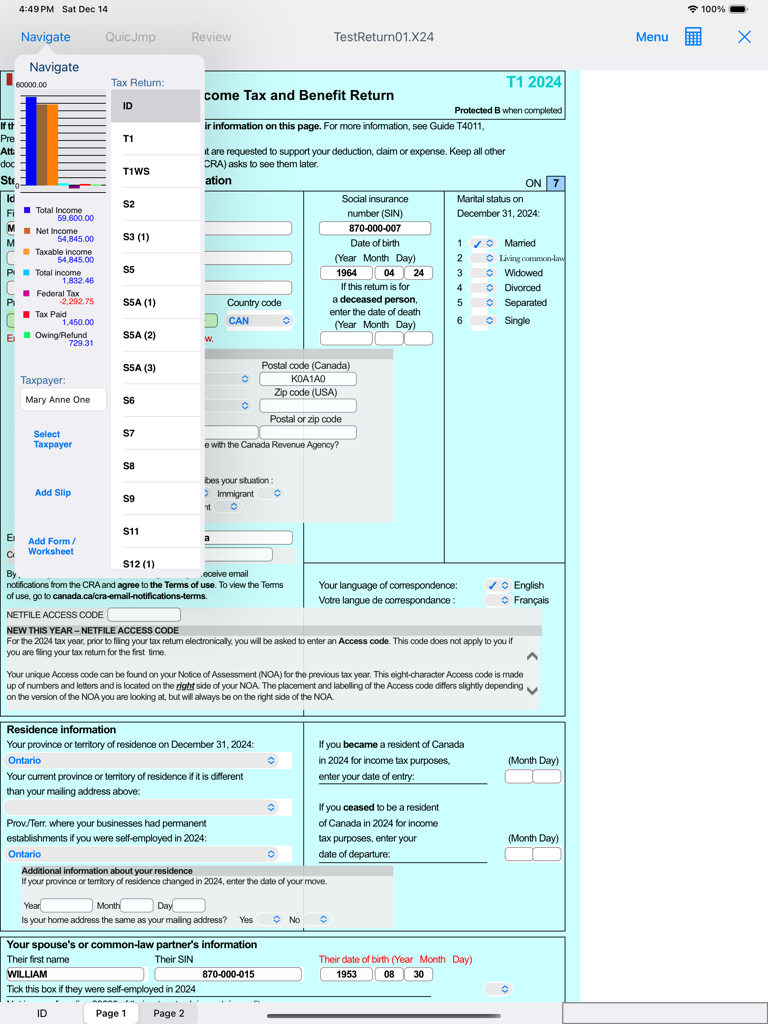Click the brown Net Income legend swatch
This screenshot has height=1024, width=768.
click(27, 231)
